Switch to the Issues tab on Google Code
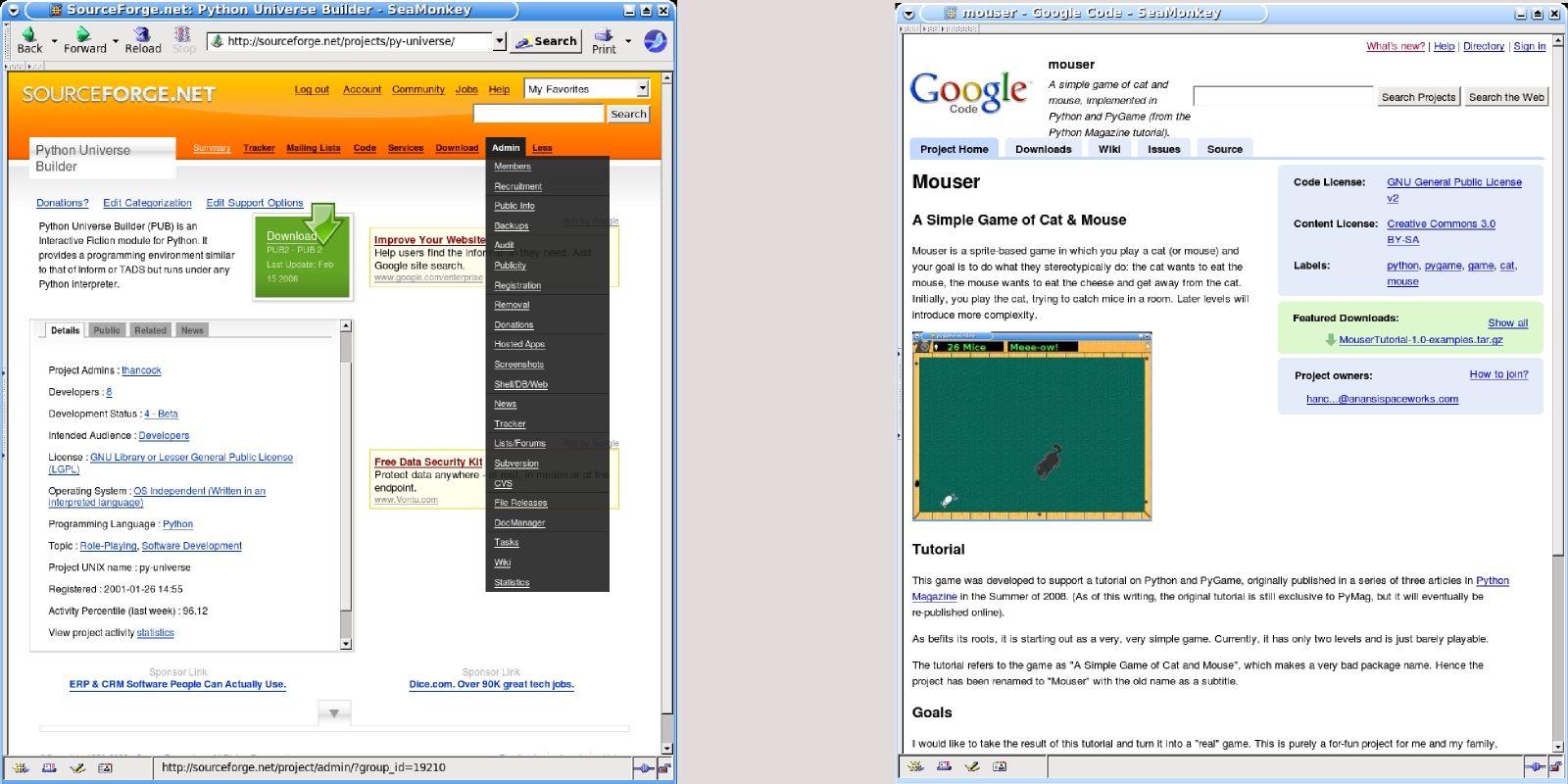The height and width of the screenshot is (784, 1568). pyautogui.click(x=1164, y=149)
